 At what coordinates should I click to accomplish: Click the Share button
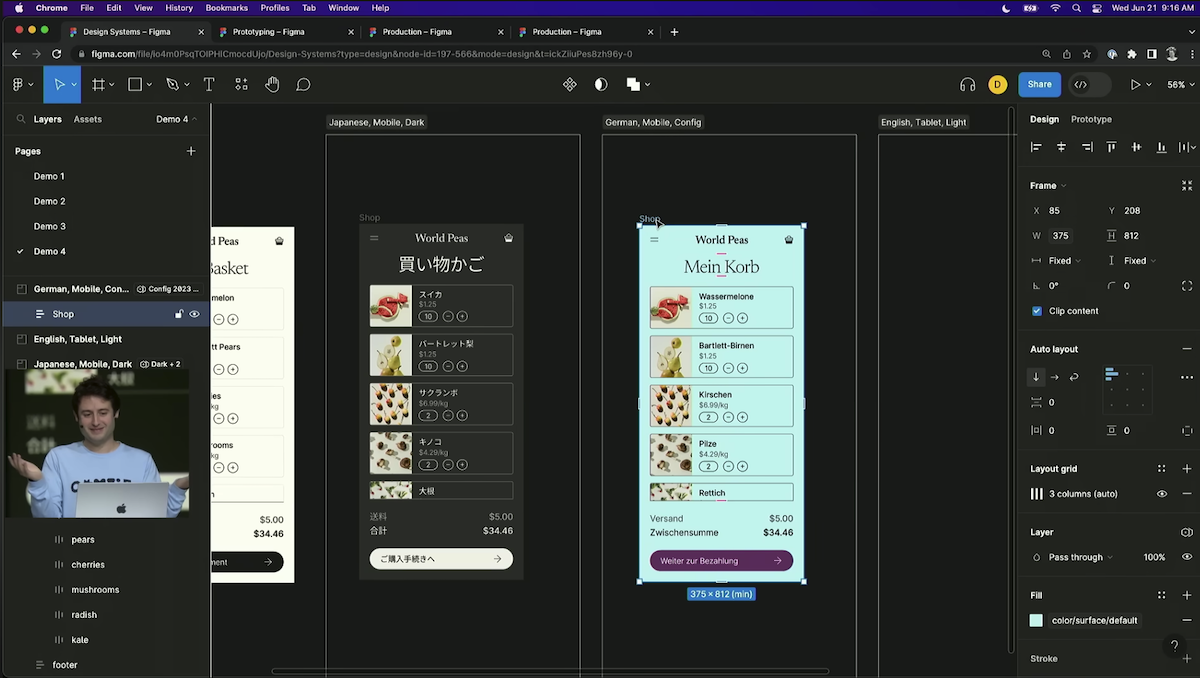(x=1039, y=84)
